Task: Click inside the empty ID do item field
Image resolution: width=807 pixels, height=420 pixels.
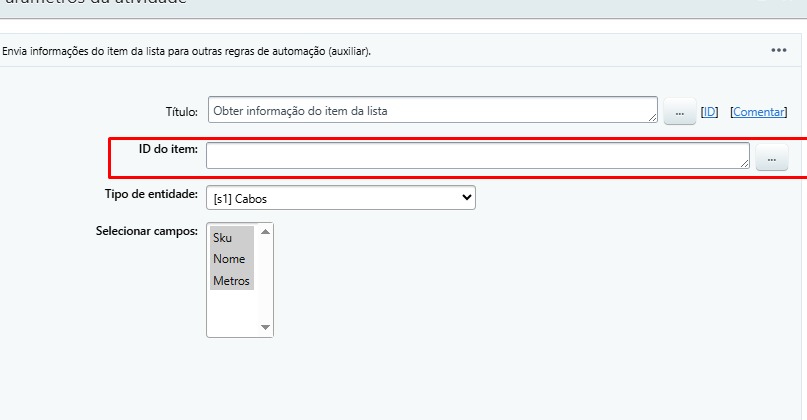Action: point(475,155)
